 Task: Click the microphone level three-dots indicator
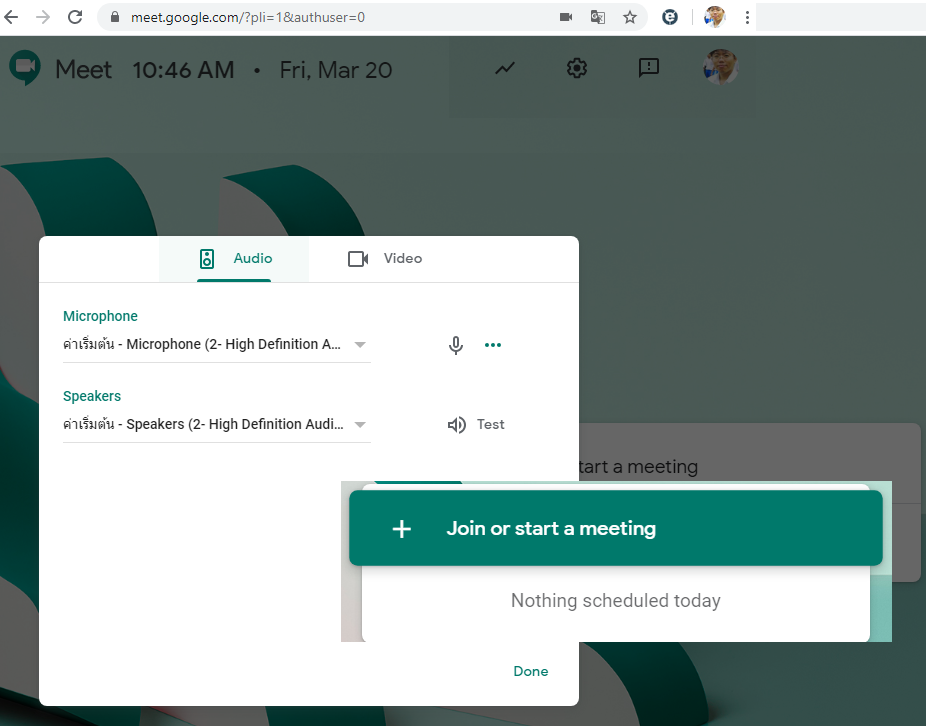(493, 345)
